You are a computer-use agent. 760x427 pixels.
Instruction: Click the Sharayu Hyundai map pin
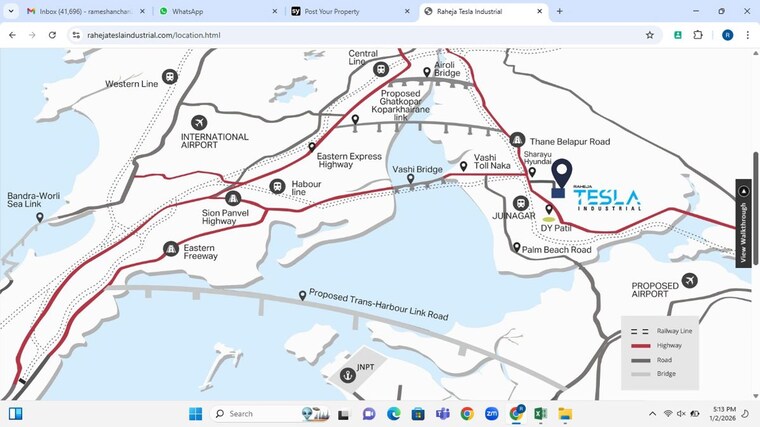[x=532, y=172]
